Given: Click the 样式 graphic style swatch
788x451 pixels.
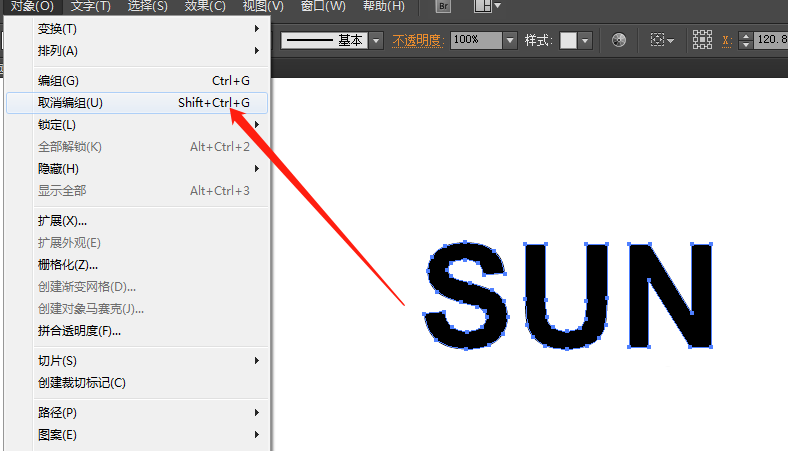Looking at the screenshot, I should point(568,41).
